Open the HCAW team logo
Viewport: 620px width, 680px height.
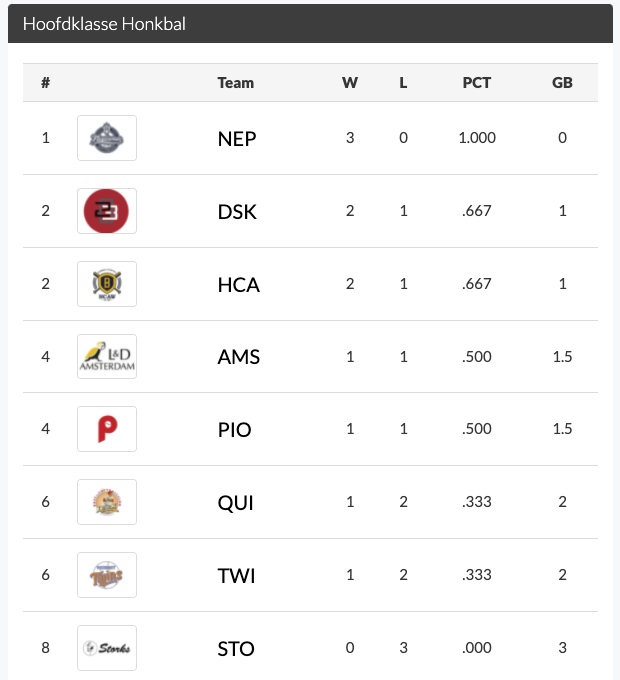(107, 284)
